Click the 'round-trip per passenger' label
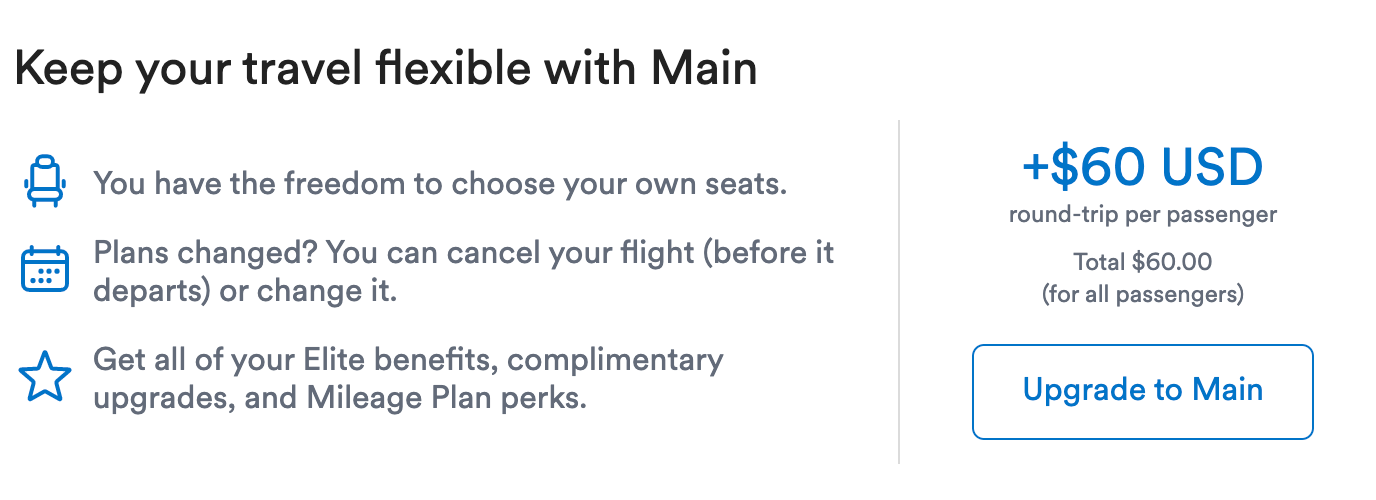Viewport: 1376px width, 500px height. (1142, 214)
